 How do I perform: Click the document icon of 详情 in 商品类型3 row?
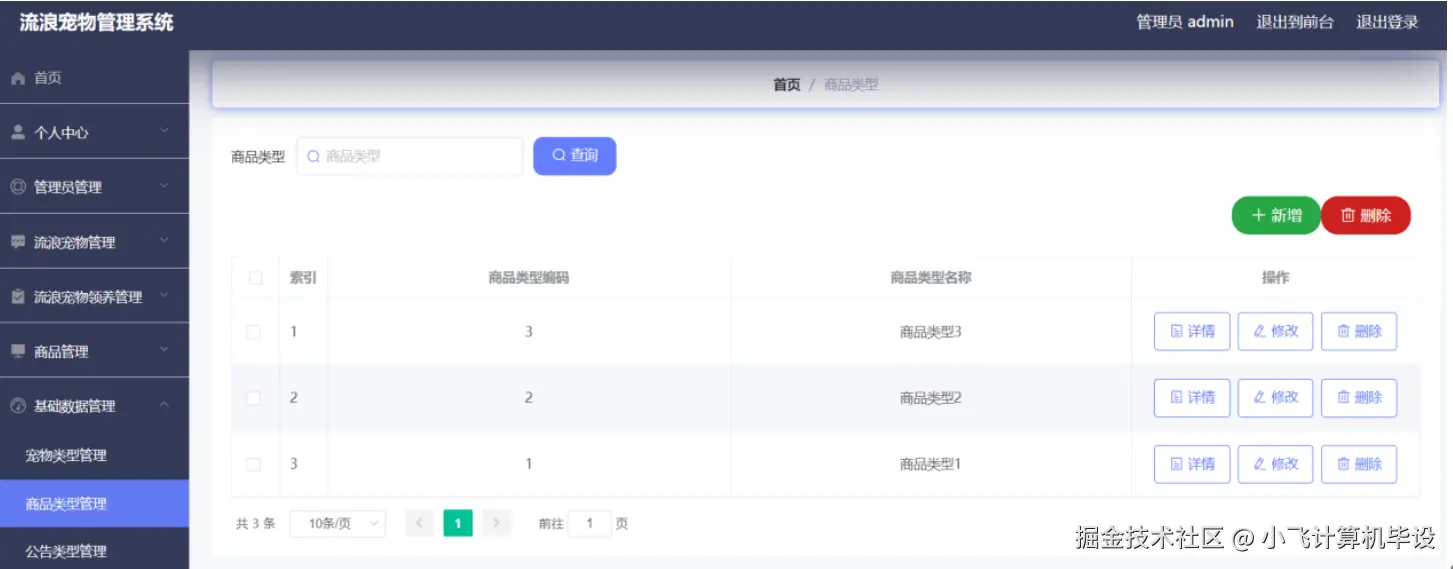[x=1177, y=331]
